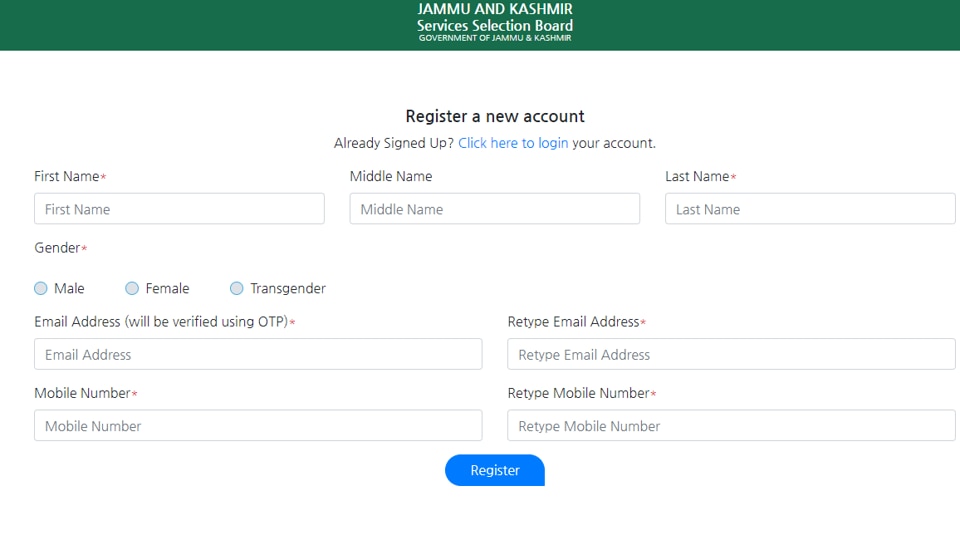Screen dimensions: 960x540
Task: Click the 'Last Name' label text
Action: click(697, 176)
